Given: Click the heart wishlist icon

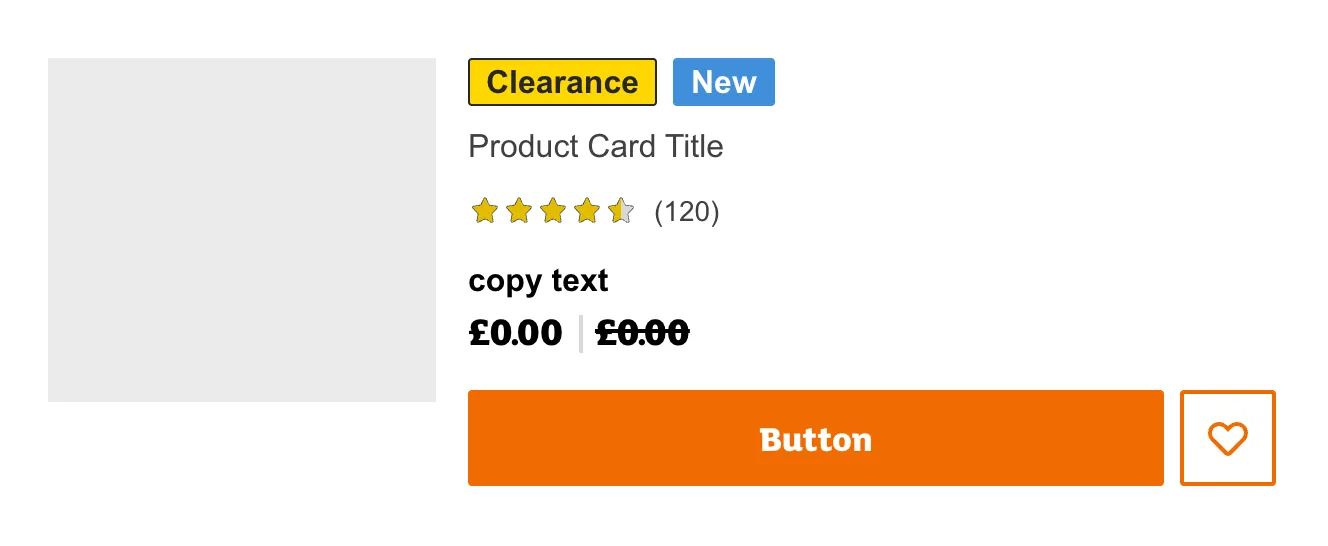Looking at the screenshot, I should [1227, 438].
